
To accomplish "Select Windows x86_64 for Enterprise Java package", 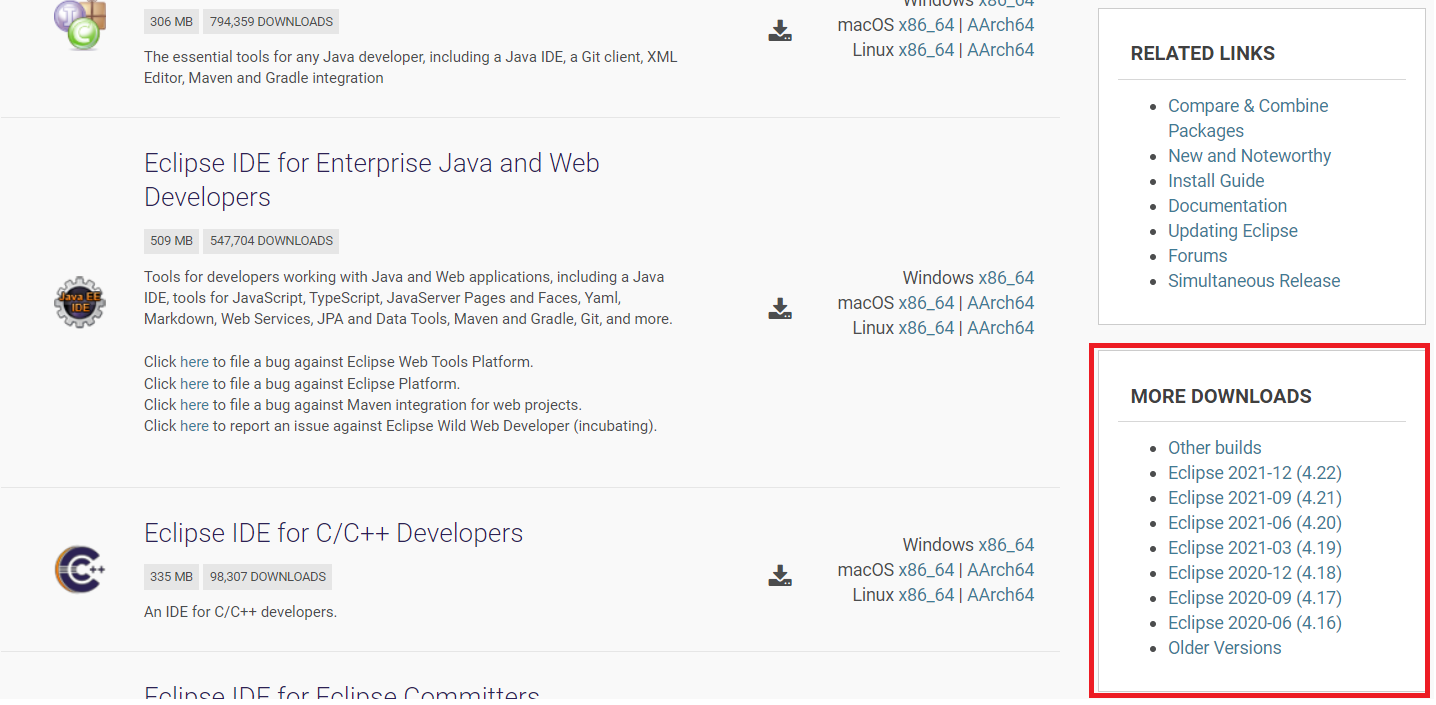I will (1006, 278).
